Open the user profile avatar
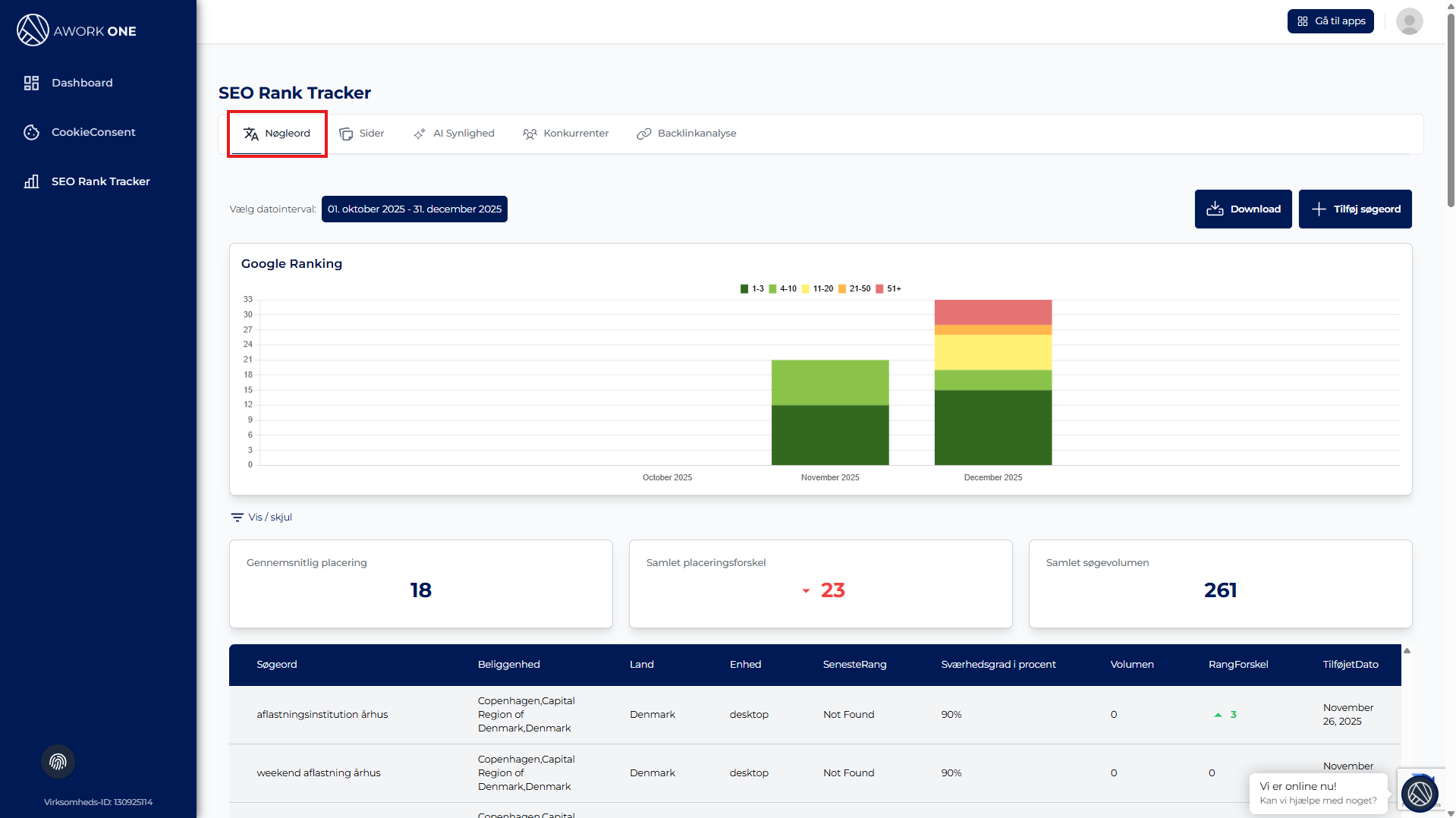The width and height of the screenshot is (1456, 818). click(1409, 21)
